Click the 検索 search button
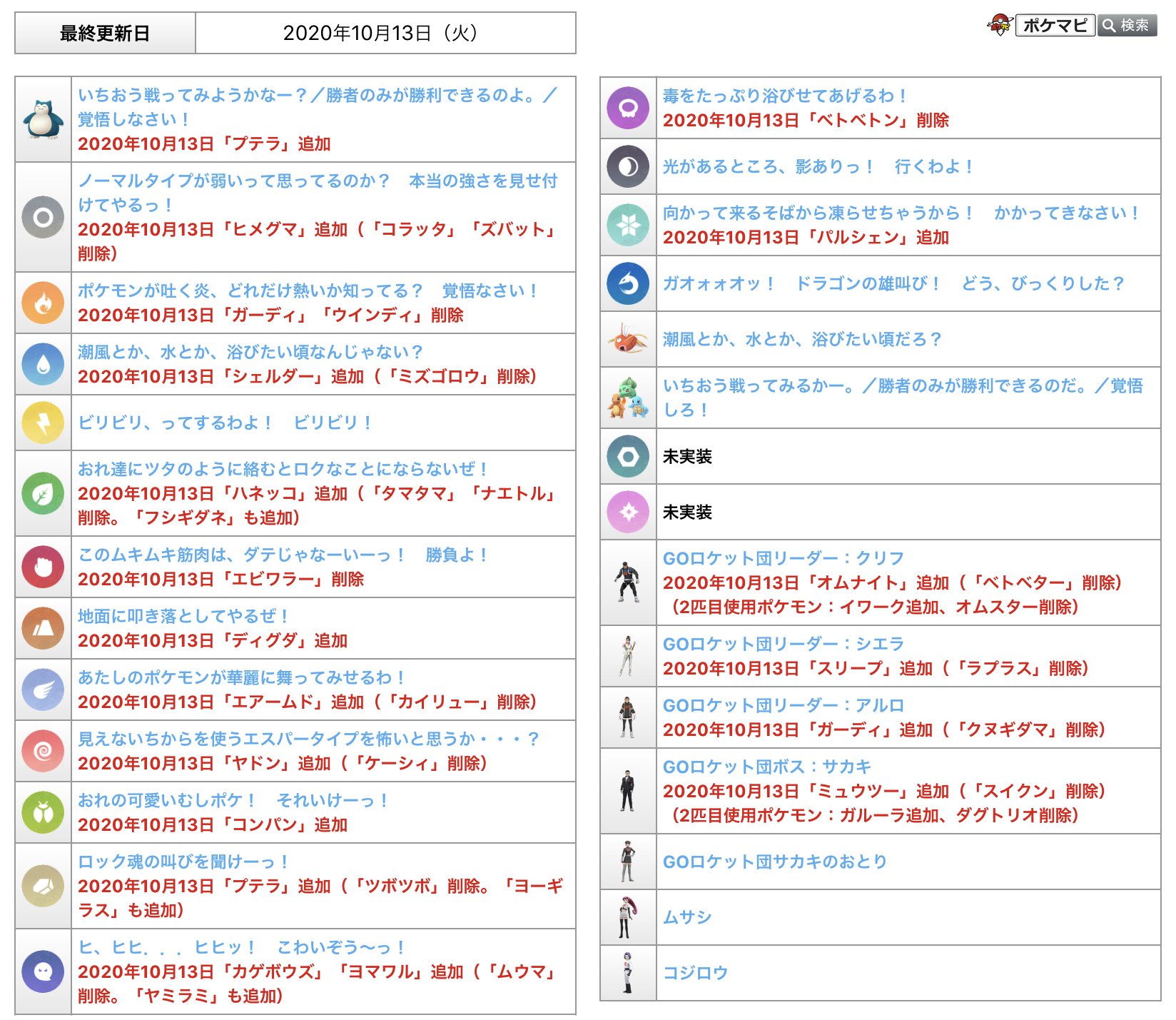This screenshot has width=1176, height=1020. [1127, 25]
